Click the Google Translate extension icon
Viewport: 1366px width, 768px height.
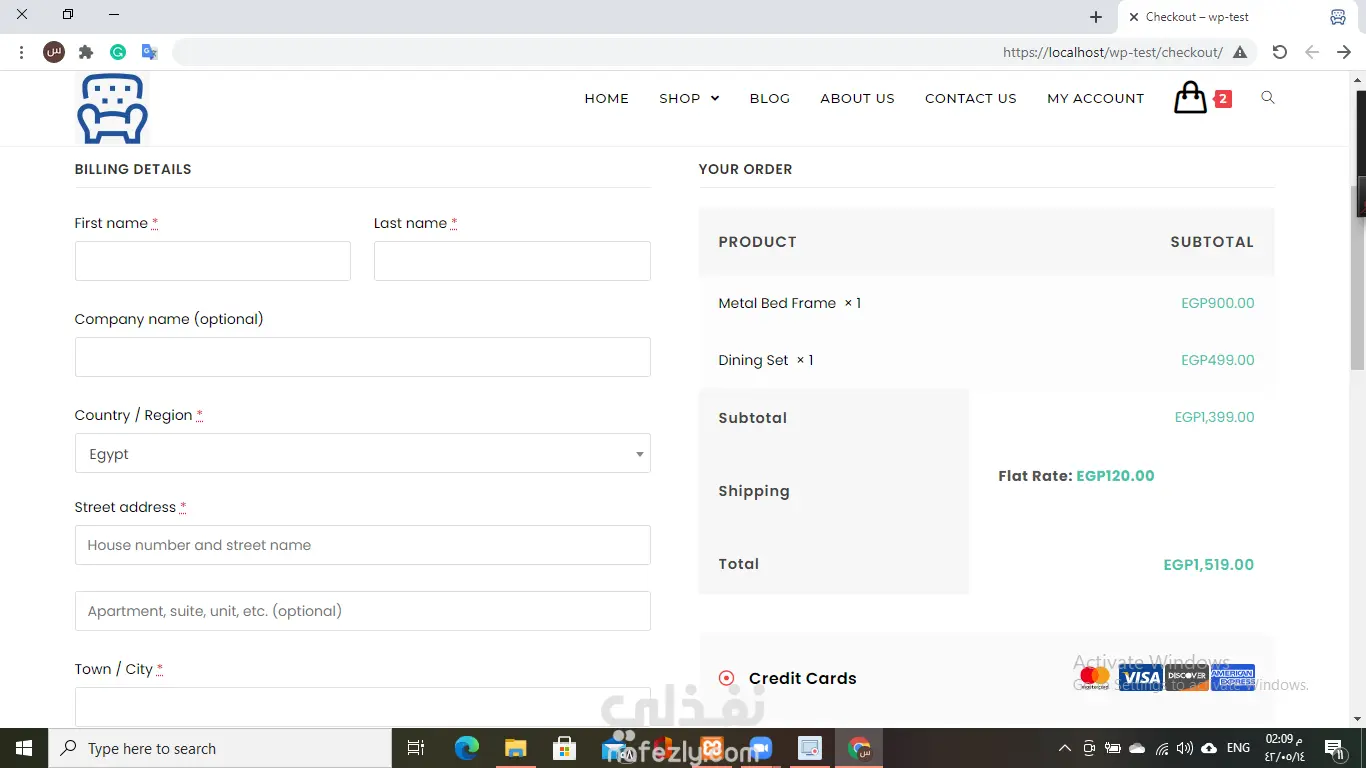tap(150, 52)
